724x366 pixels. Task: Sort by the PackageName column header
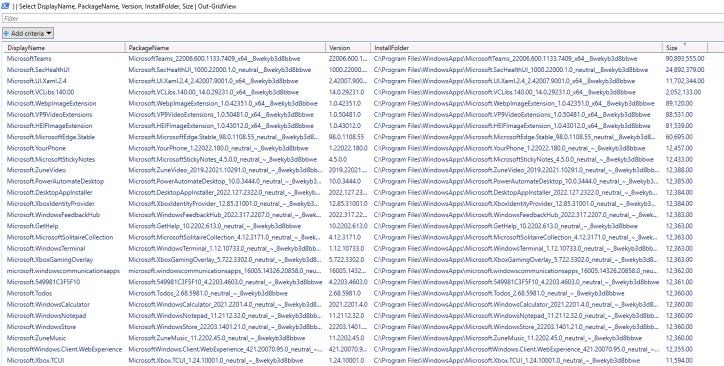tap(225, 48)
